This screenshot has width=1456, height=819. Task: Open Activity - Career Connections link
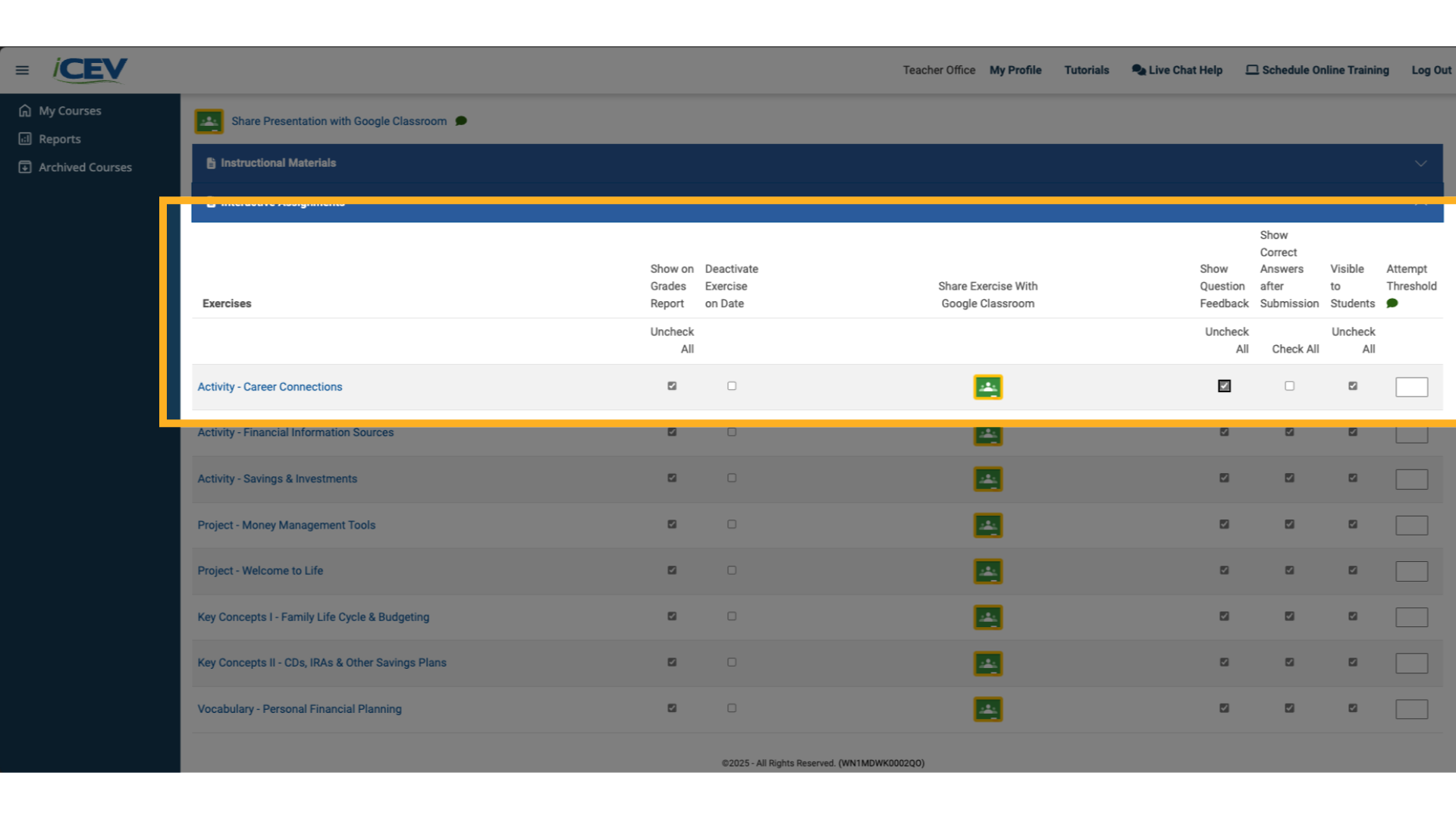[x=270, y=387]
